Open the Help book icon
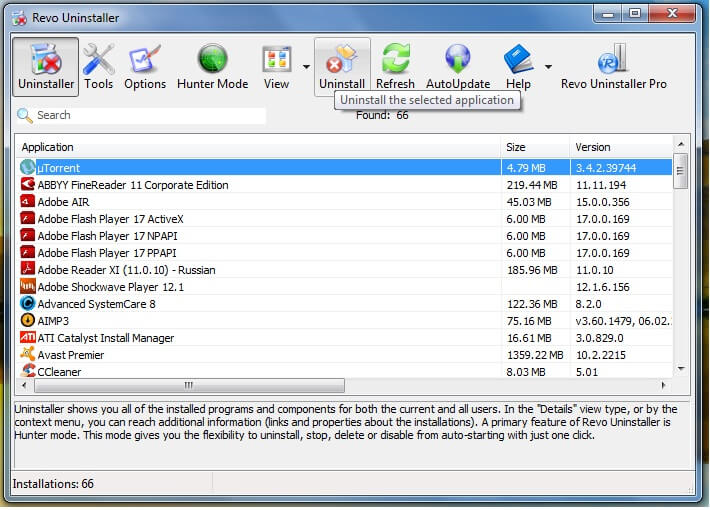 click(518, 67)
